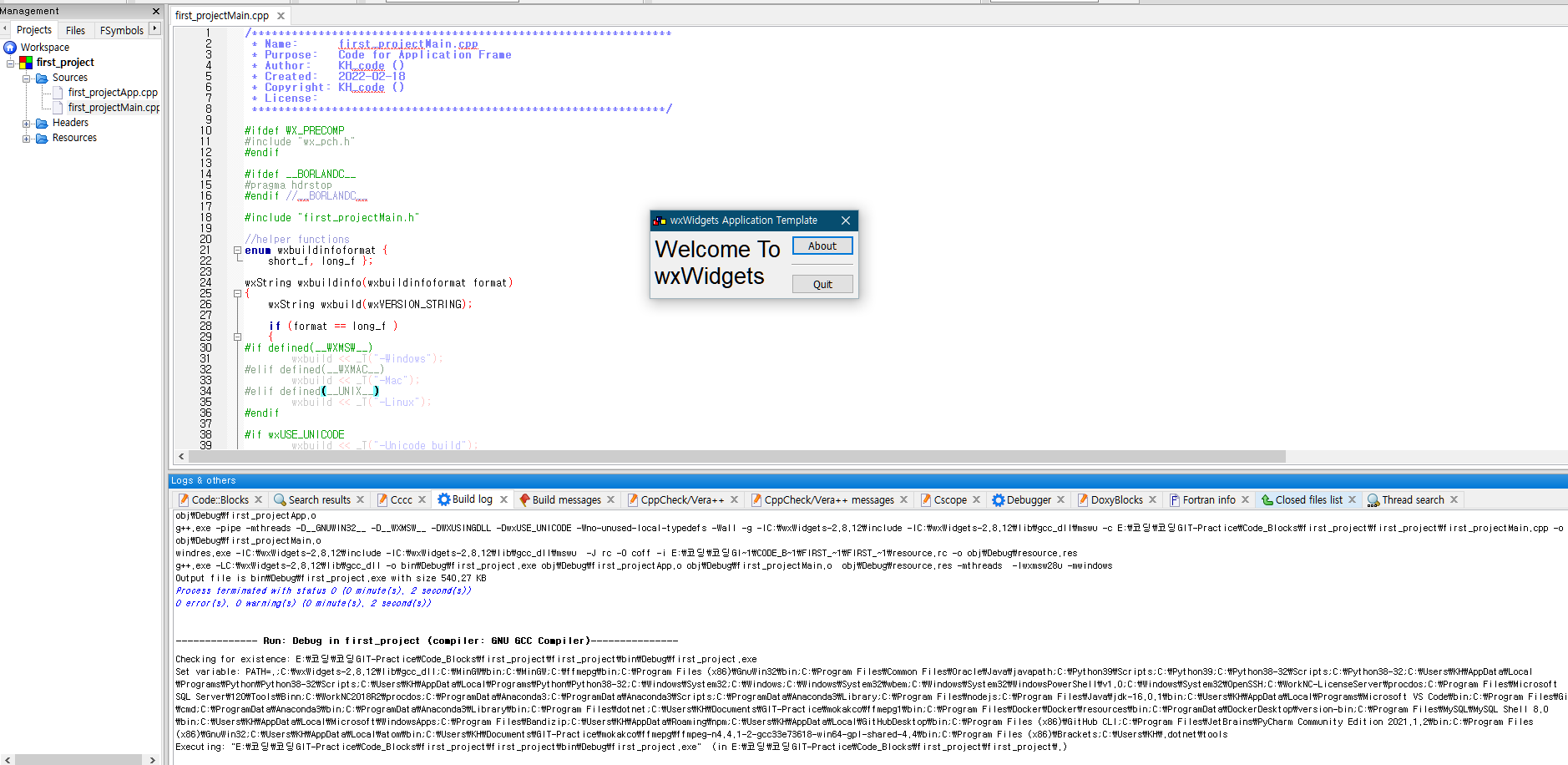Click the Thread search icon

pyautogui.click(x=1373, y=500)
